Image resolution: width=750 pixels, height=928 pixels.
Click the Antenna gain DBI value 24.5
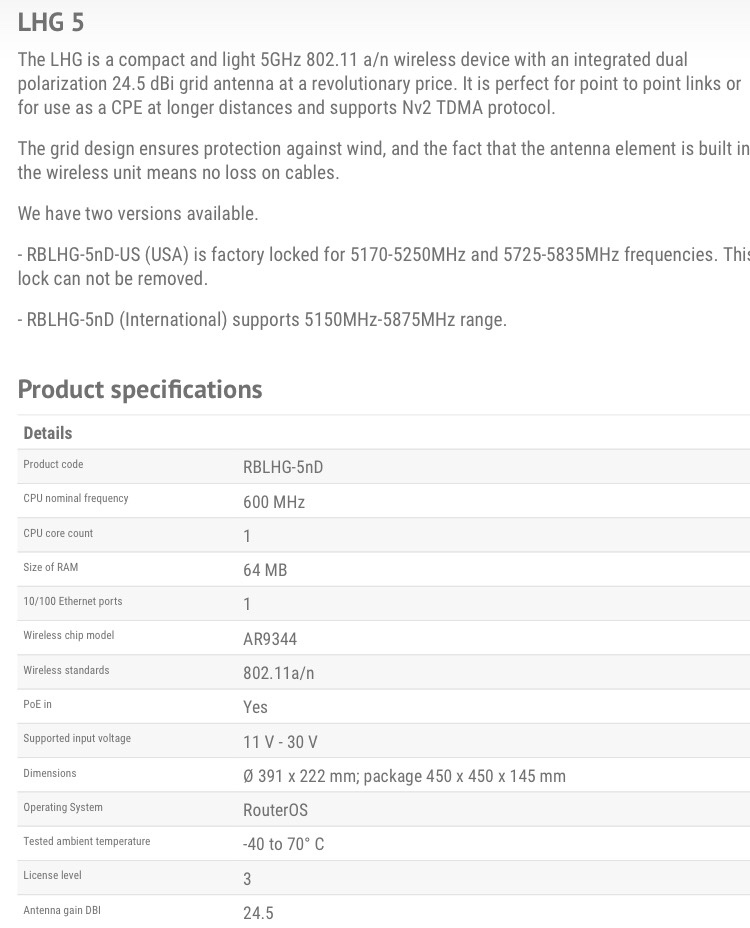[258, 913]
